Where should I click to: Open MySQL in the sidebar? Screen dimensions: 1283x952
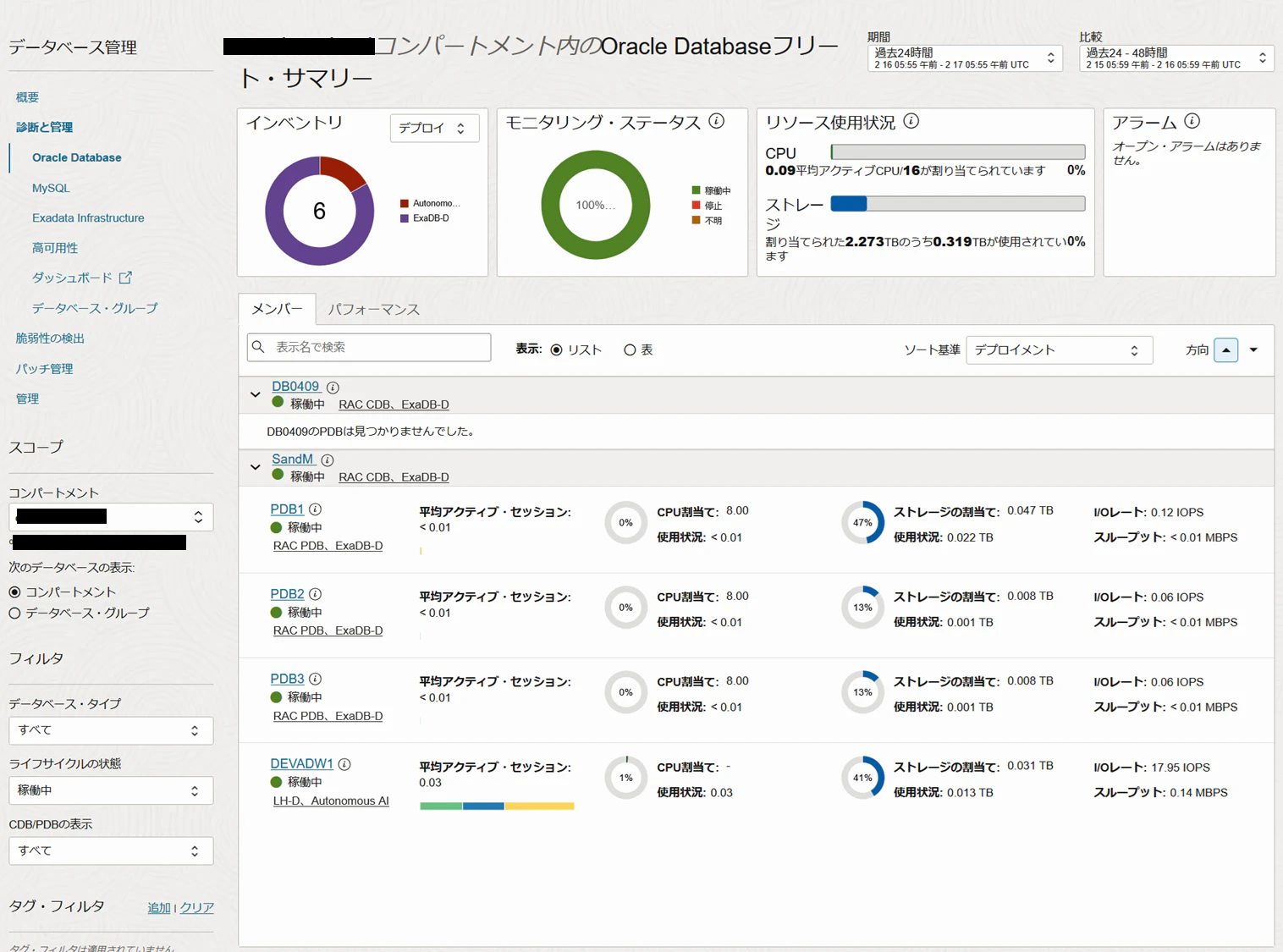tap(51, 188)
